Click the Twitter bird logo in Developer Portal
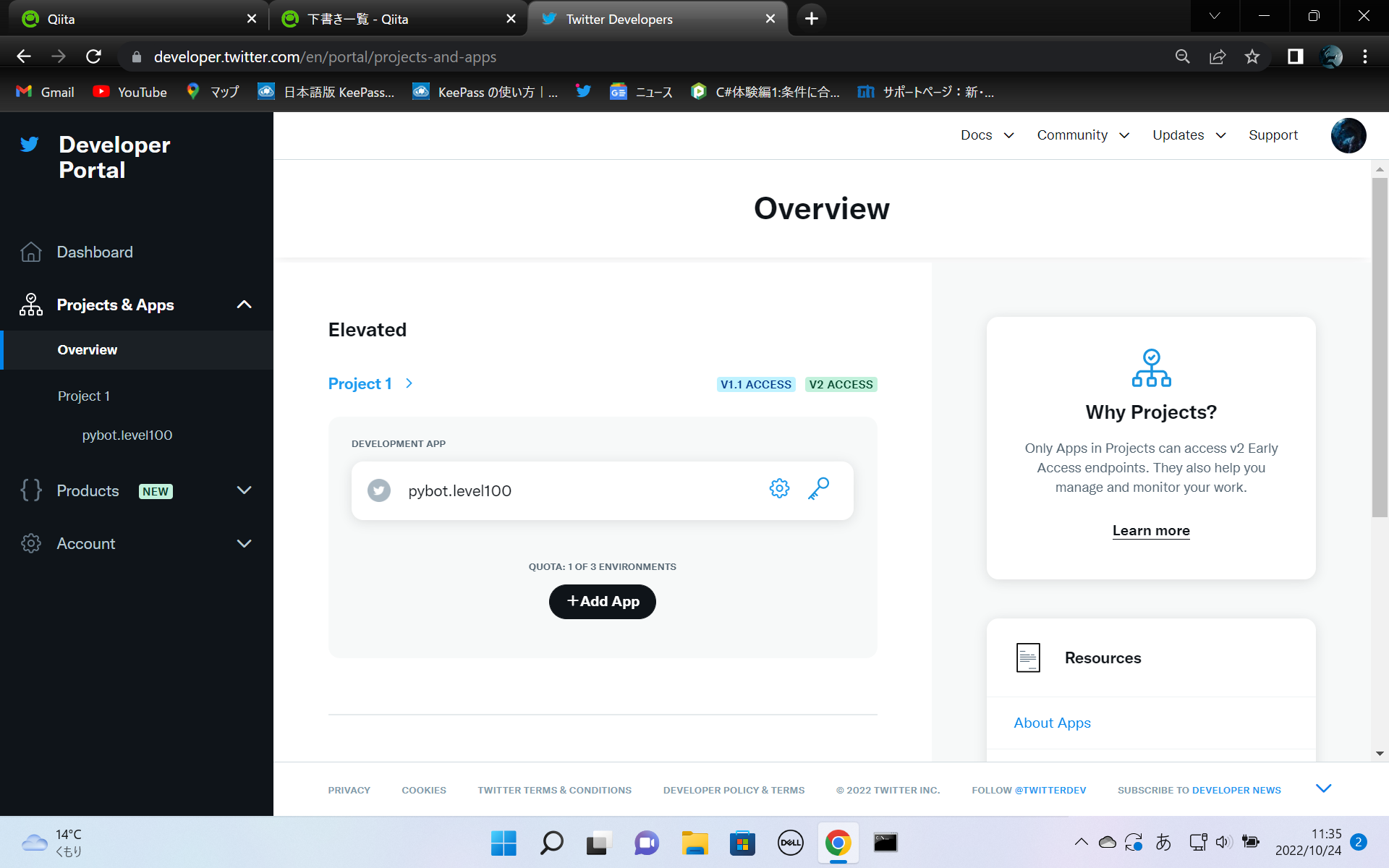The image size is (1389, 868). pos(30,144)
